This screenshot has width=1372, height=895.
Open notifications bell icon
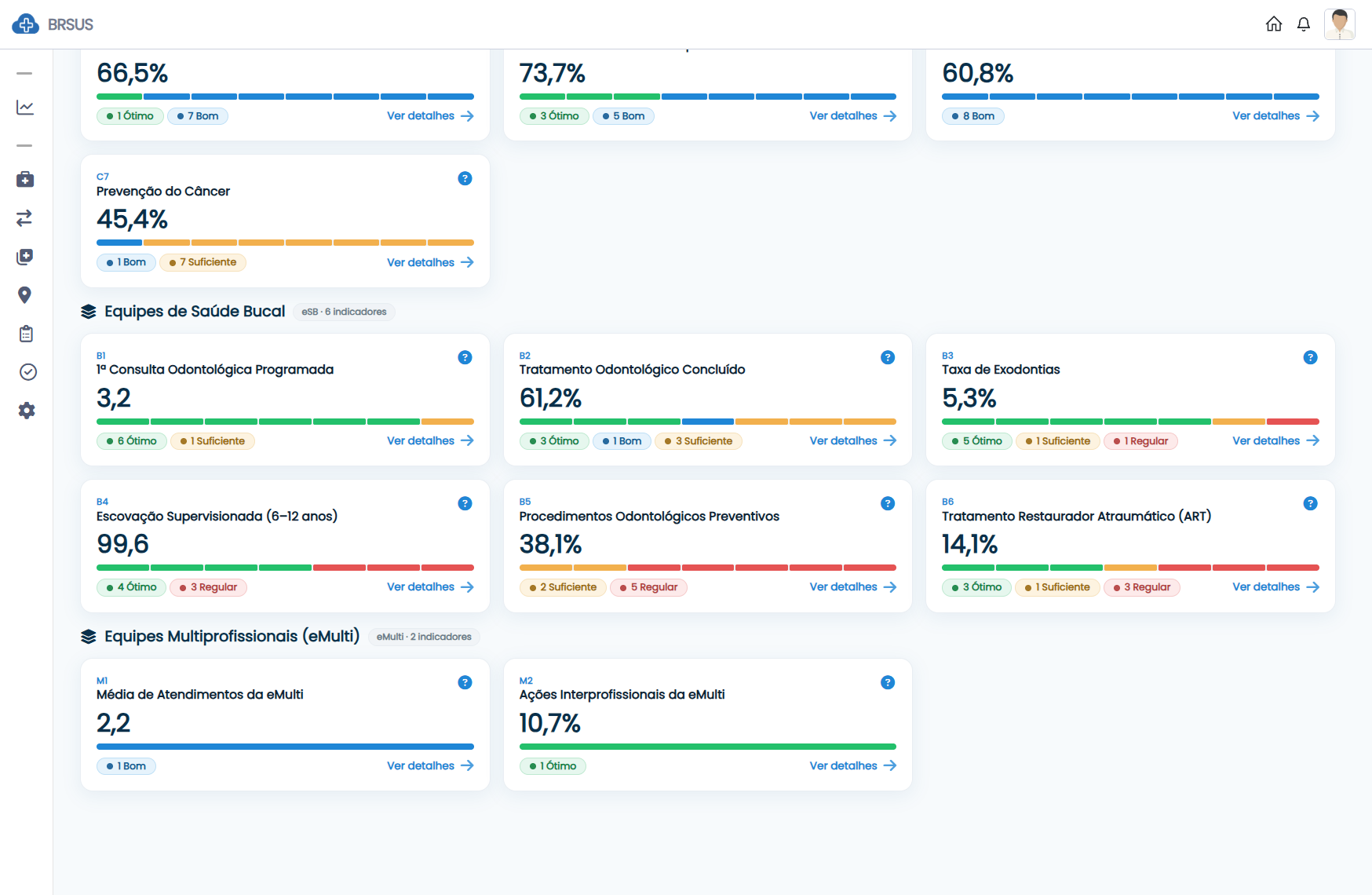[x=1304, y=24]
